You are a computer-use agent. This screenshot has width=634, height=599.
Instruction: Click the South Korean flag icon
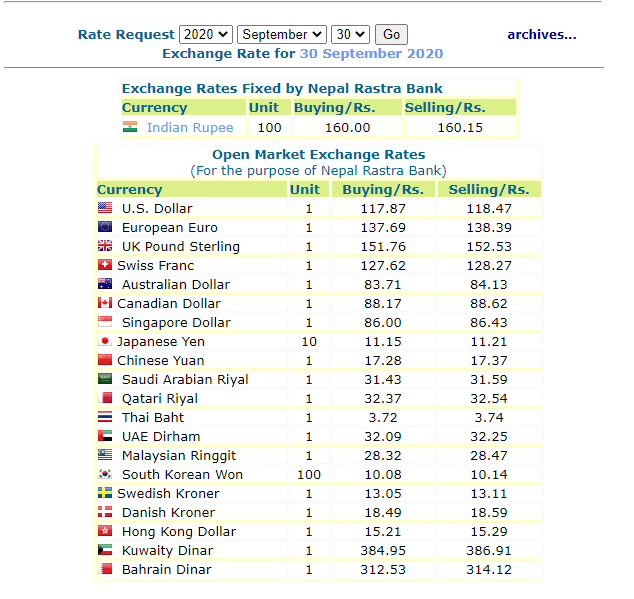105,474
